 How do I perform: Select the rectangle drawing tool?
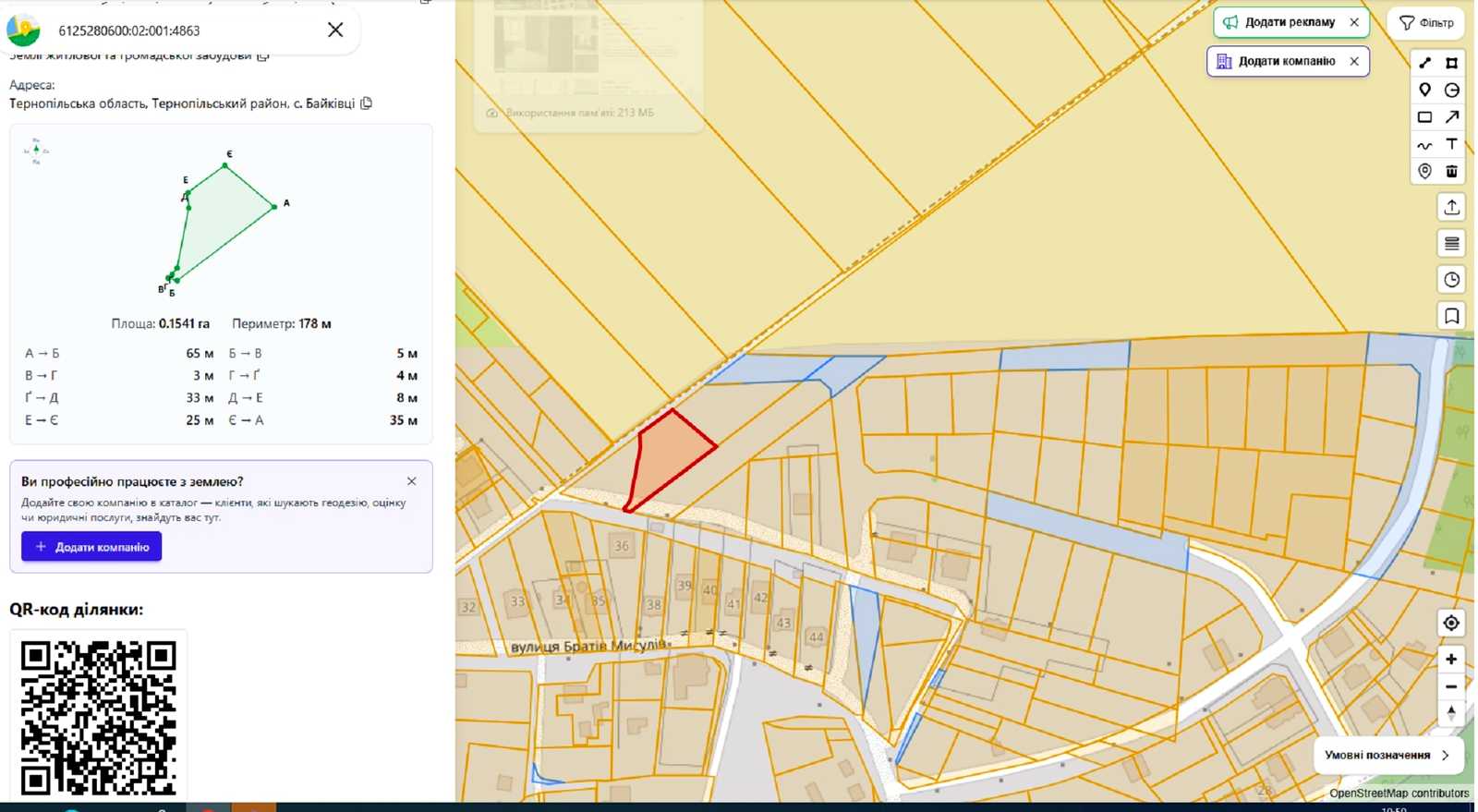coord(1425,117)
